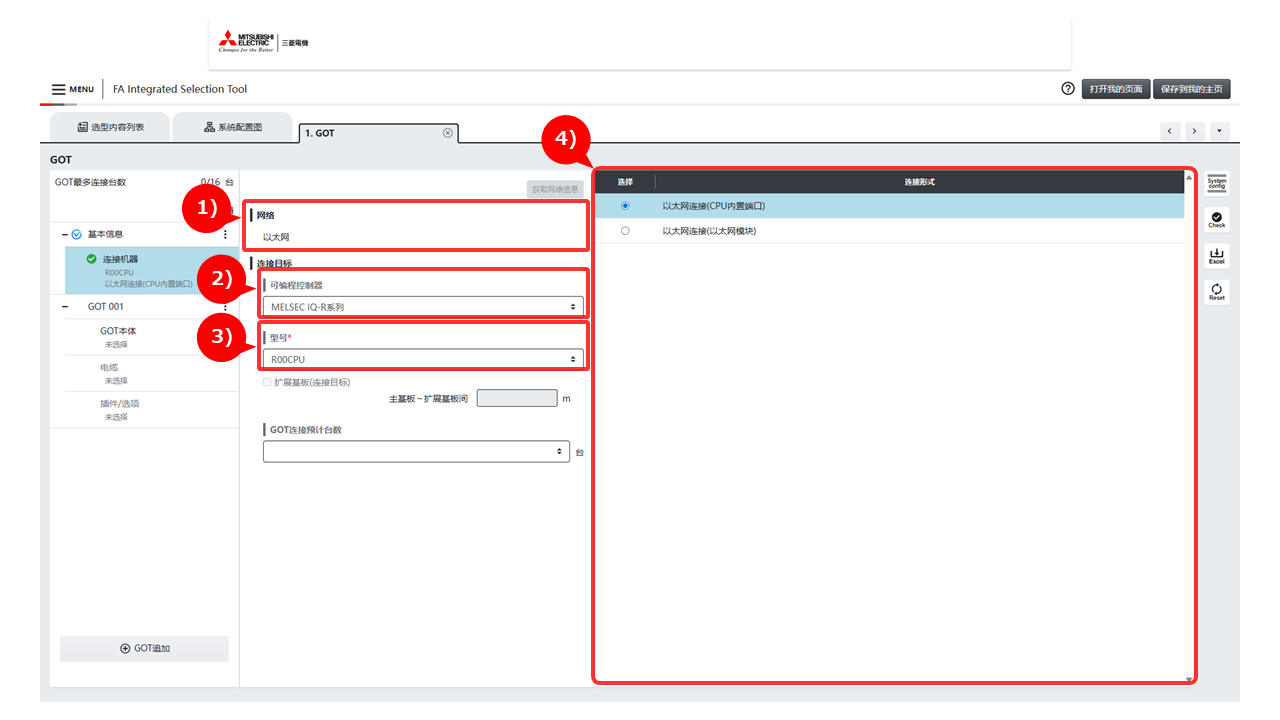Click the GOT追加 button
The width and height of the screenshot is (1280, 720).
pos(144,649)
